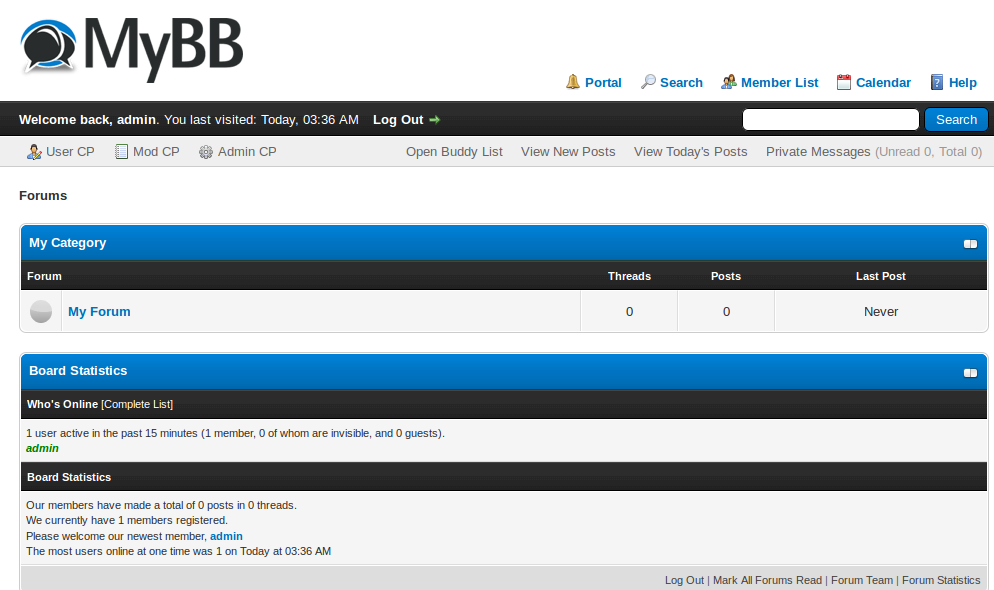The image size is (994, 590).
Task: Focus the quick search input field
Action: (830, 119)
